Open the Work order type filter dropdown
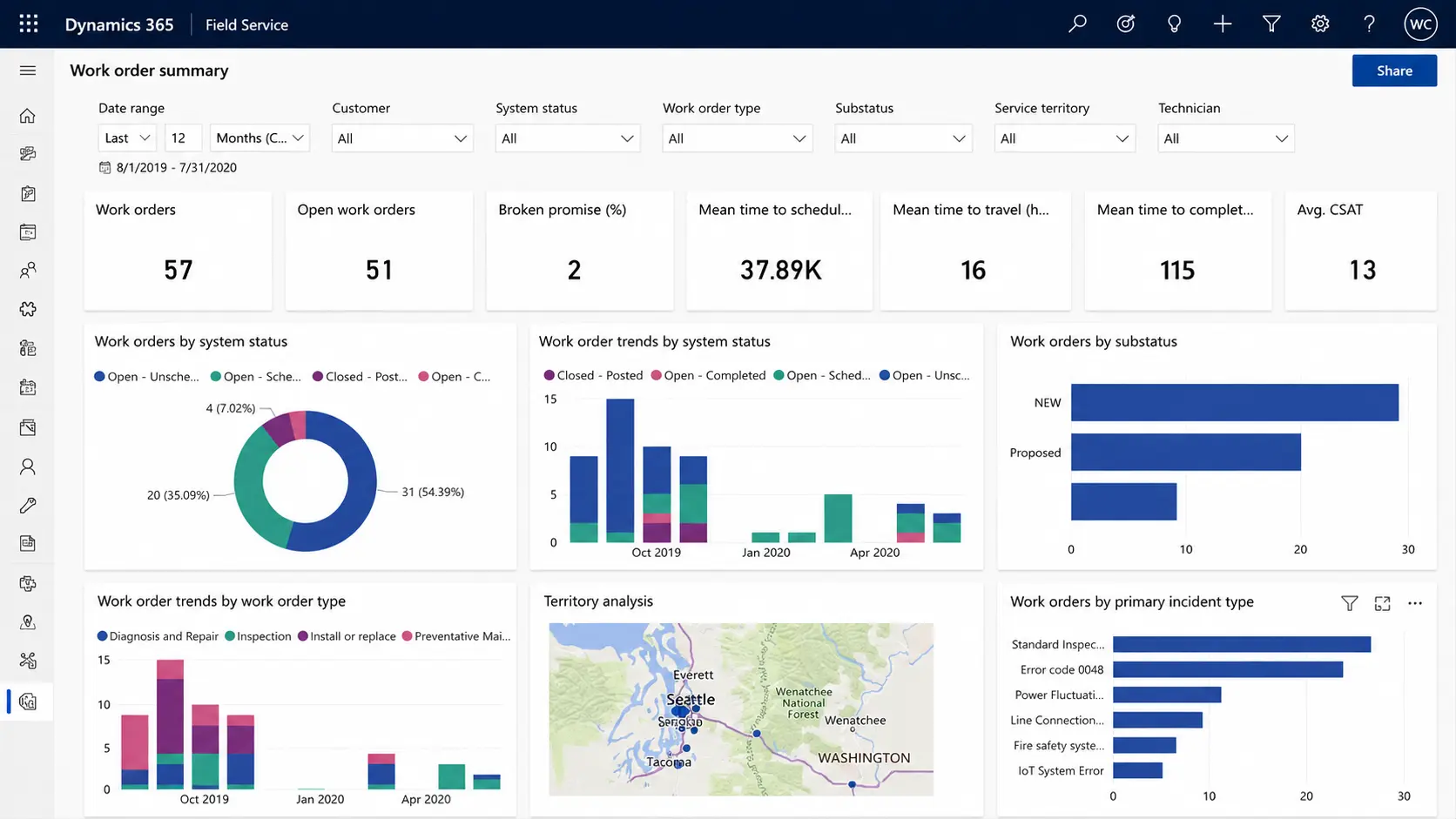This screenshot has height=819, width=1456. pos(738,138)
